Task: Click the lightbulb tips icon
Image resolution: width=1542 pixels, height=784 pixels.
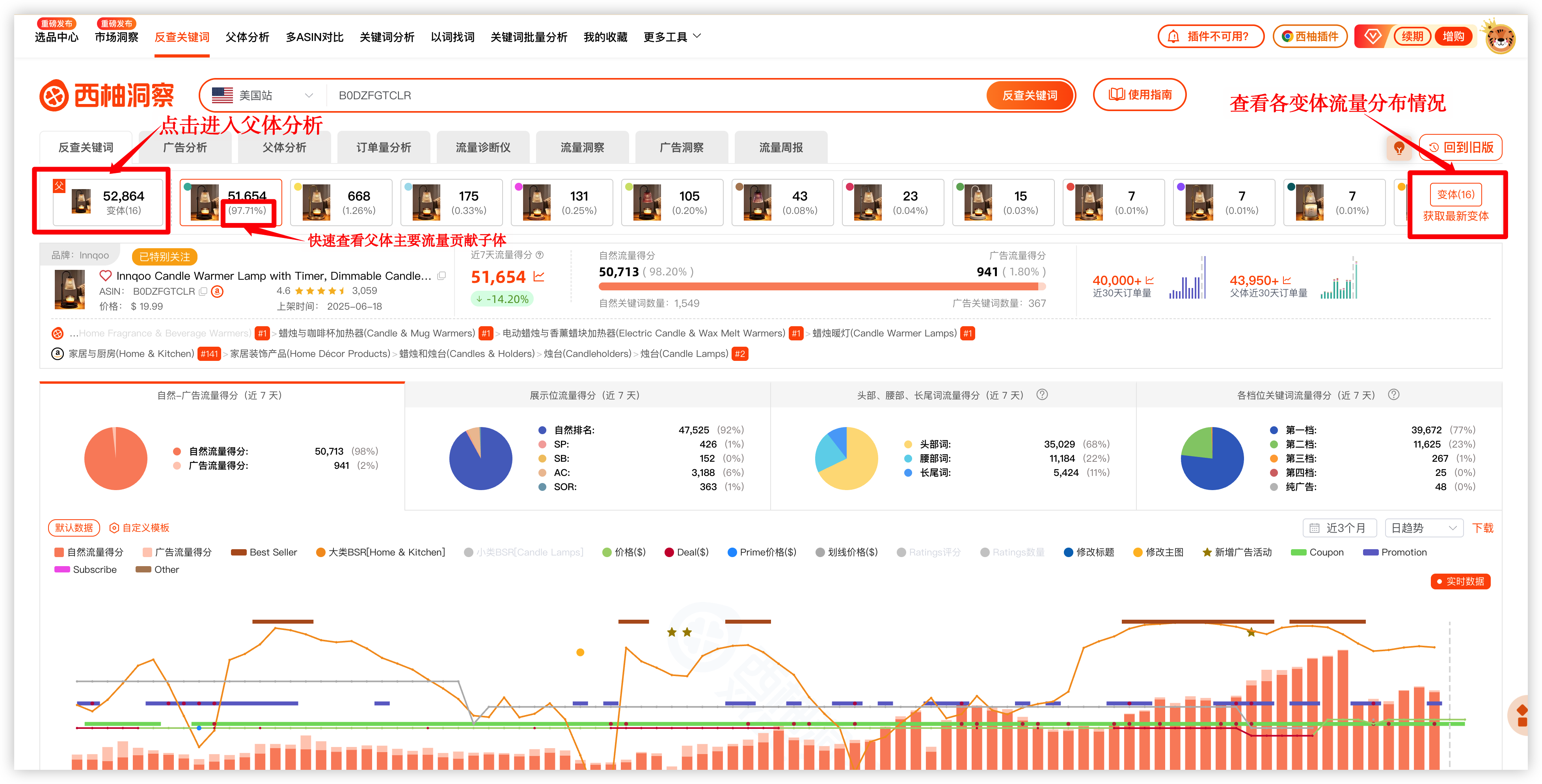Action: [x=1399, y=148]
